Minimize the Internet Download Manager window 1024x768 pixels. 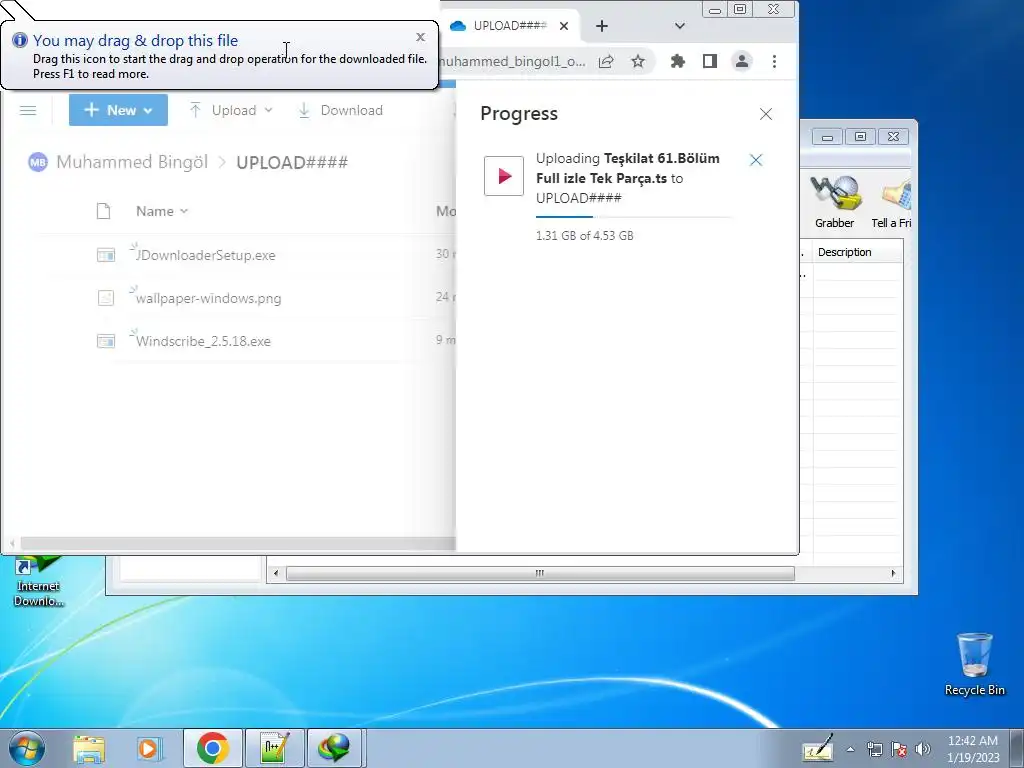(x=827, y=136)
